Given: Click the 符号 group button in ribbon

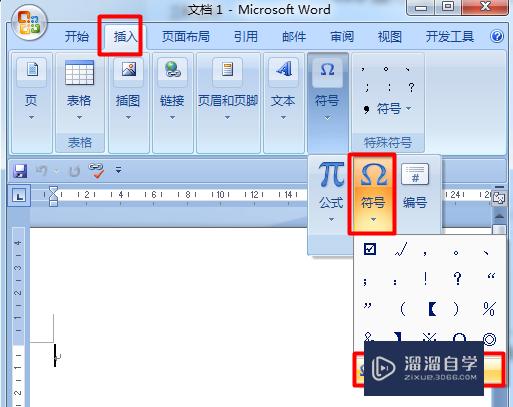Looking at the screenshot, I should [x=327, y=103].
